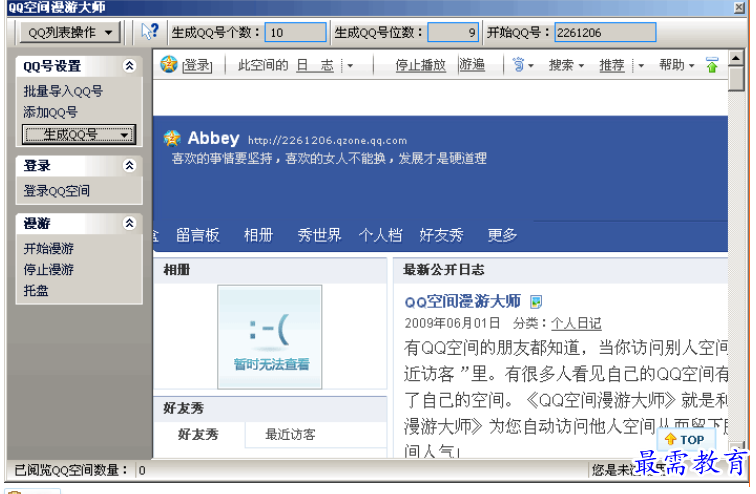Click 登录QQ空间 in the sidebar

(x=57, y=191)
